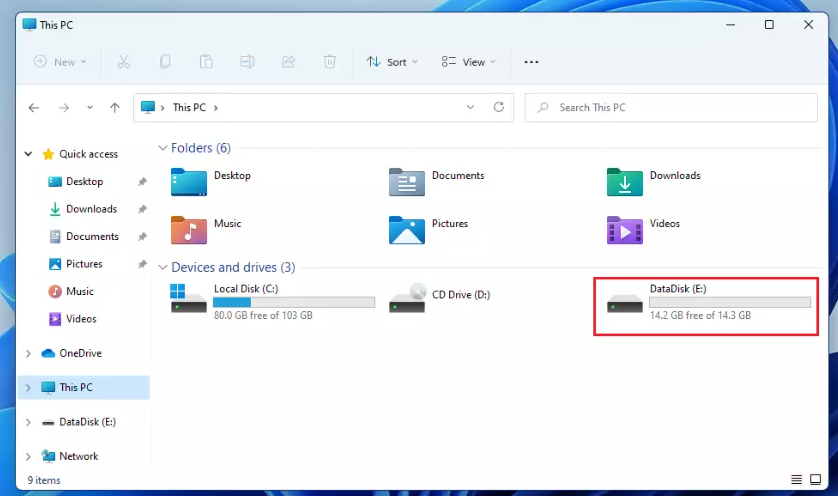Click pin icon next to sidebar Documents

142,236
